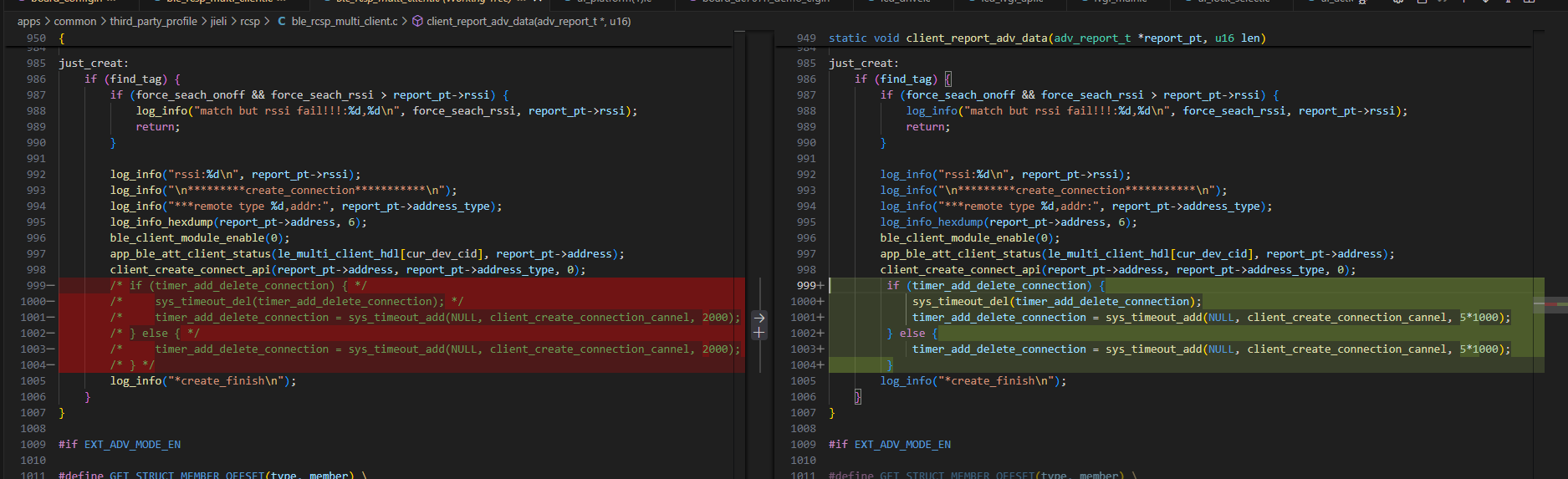Click ble_client_module_enable(0) in right pane
This screenshot has height=479, width=1568.
click(x=970, y=238)
